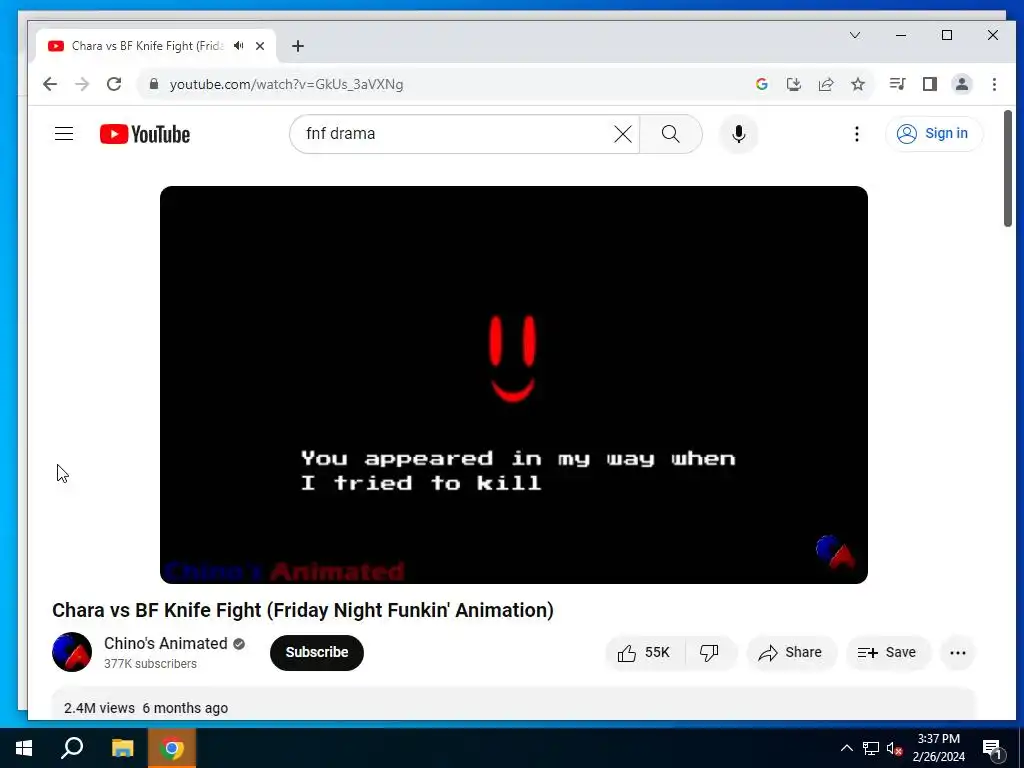This screenshot has height=768, width=1024.
Task: Click the Google icon in address bar
Action: [761, 84]
